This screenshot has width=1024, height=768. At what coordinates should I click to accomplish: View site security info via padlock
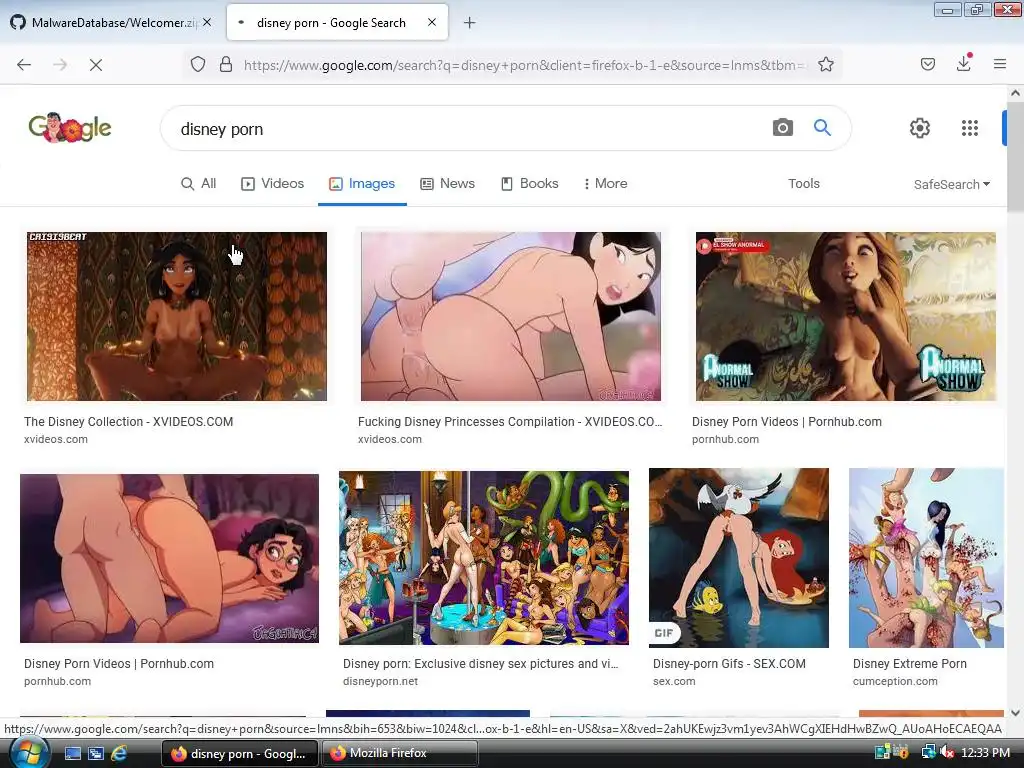click(x=226, y=65)
